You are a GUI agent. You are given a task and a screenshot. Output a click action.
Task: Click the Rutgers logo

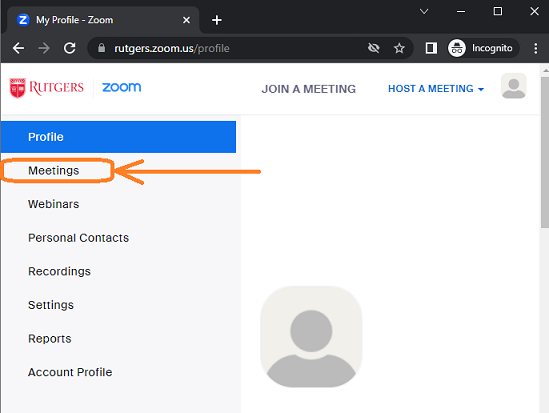pyautogui.click(x=47, y=88)
